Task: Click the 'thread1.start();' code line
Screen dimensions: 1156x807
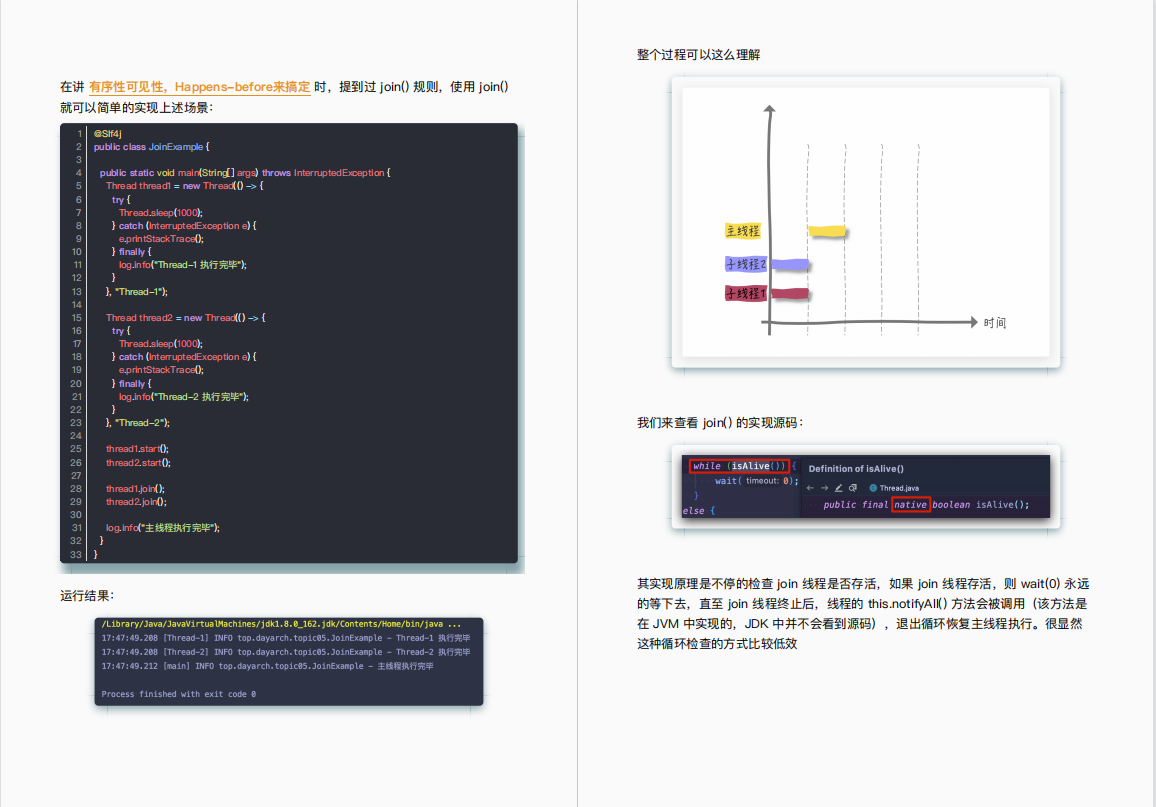Action: [137, 449]
